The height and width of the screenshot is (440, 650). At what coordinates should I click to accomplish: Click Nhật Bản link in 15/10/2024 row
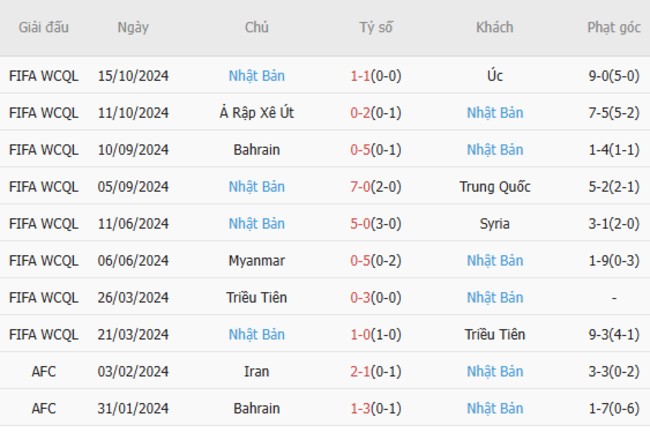pos(257,76)
